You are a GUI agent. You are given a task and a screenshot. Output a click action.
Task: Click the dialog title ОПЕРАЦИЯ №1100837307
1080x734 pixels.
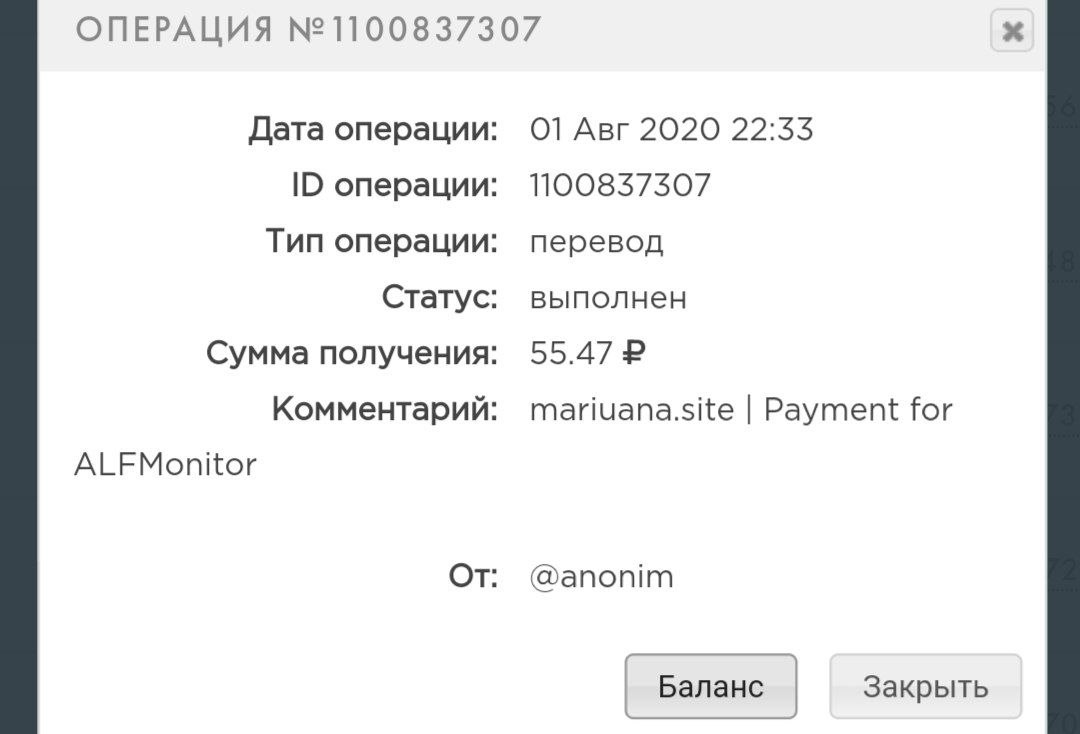308,30
